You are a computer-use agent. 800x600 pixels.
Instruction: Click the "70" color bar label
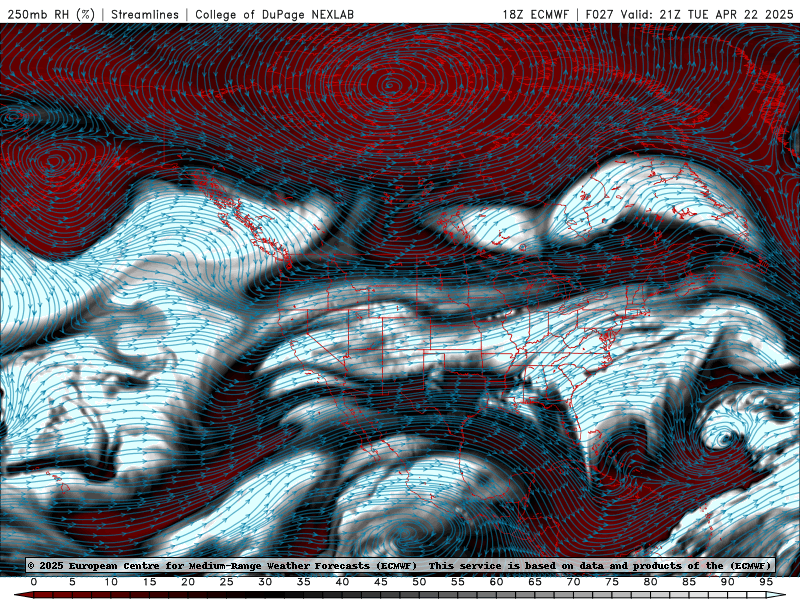(x=573, y=582)
